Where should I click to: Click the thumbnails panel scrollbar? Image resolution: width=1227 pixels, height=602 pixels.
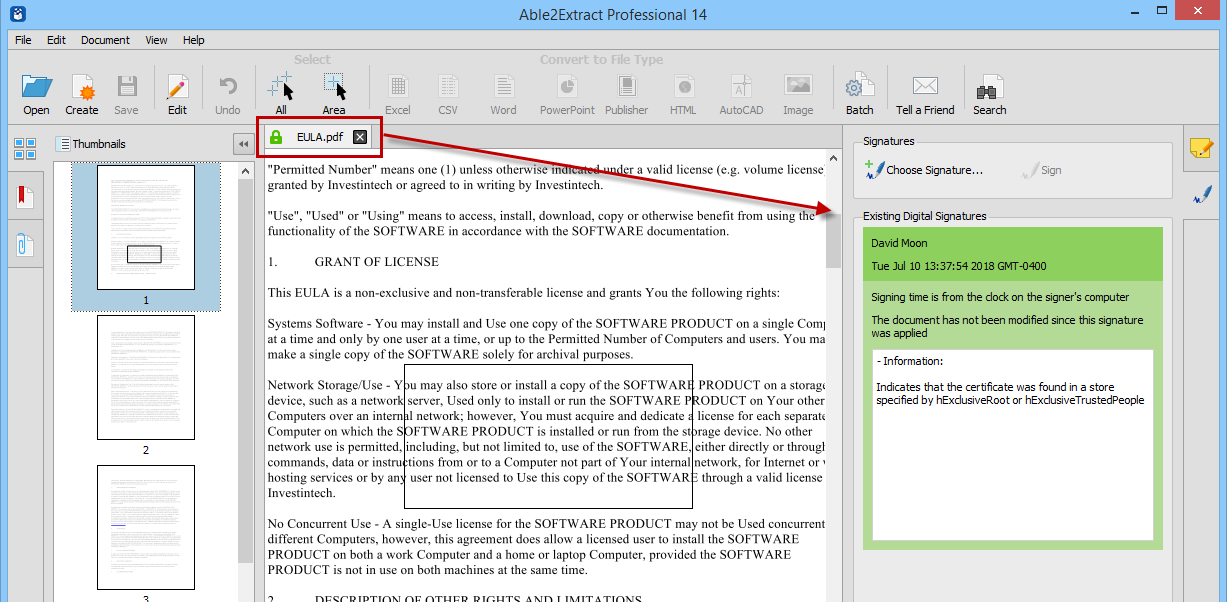click(246, 370)
